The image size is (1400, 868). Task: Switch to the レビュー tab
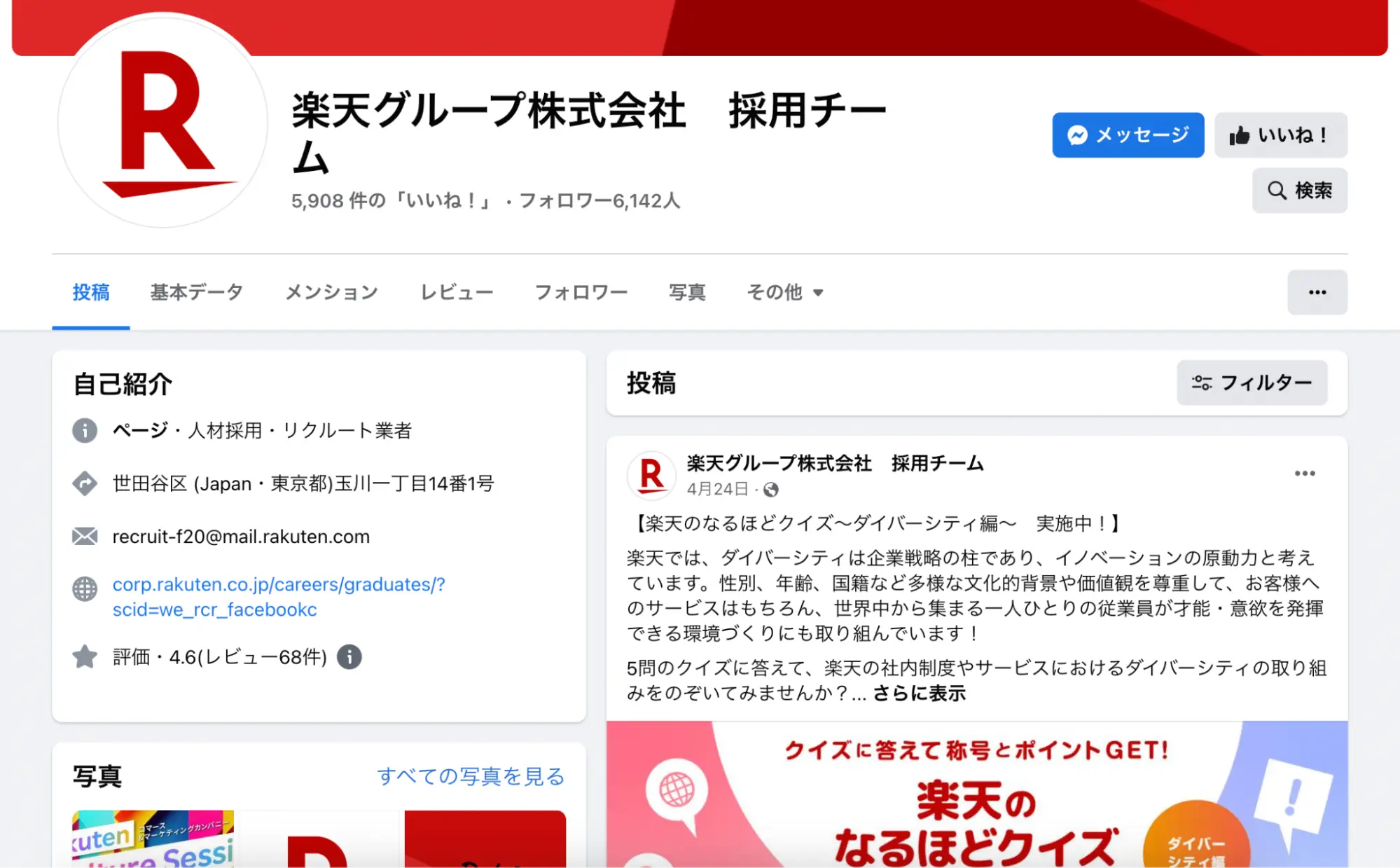click(457, 292)
